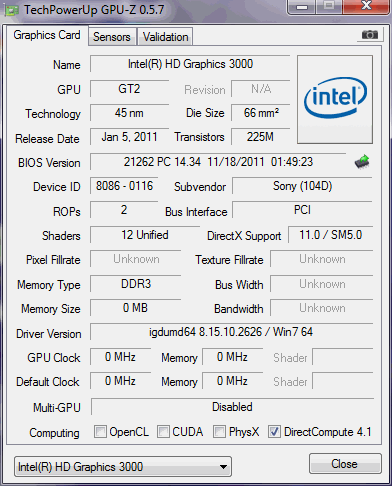Open the Intel HD Graphics 3000 dropdown

[123, 467]
